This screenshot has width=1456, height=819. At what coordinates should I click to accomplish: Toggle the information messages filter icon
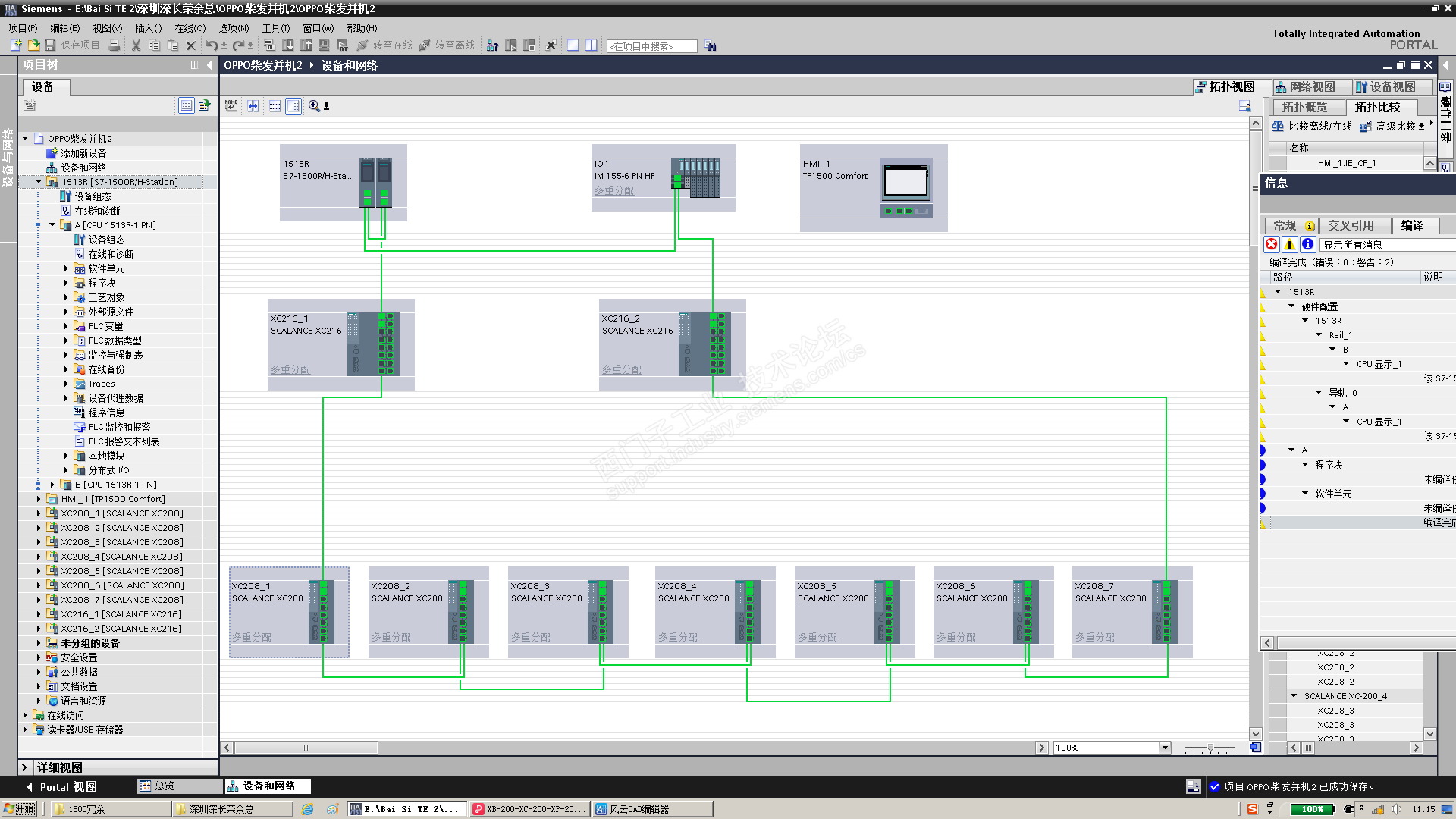(1307, 244)
